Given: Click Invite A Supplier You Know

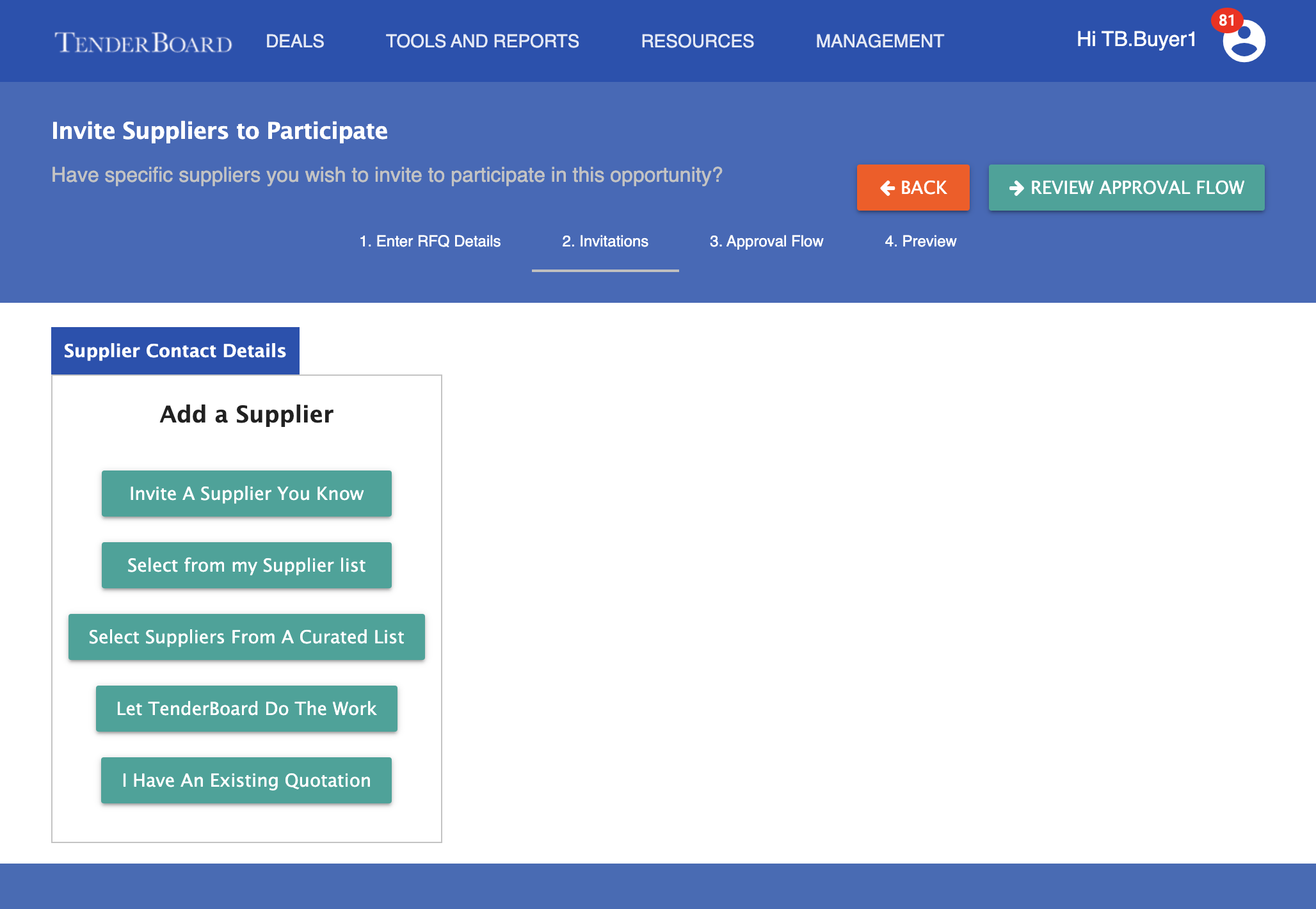Looking at the screenshot, I should pyautogui.click(x=246, y=494).
